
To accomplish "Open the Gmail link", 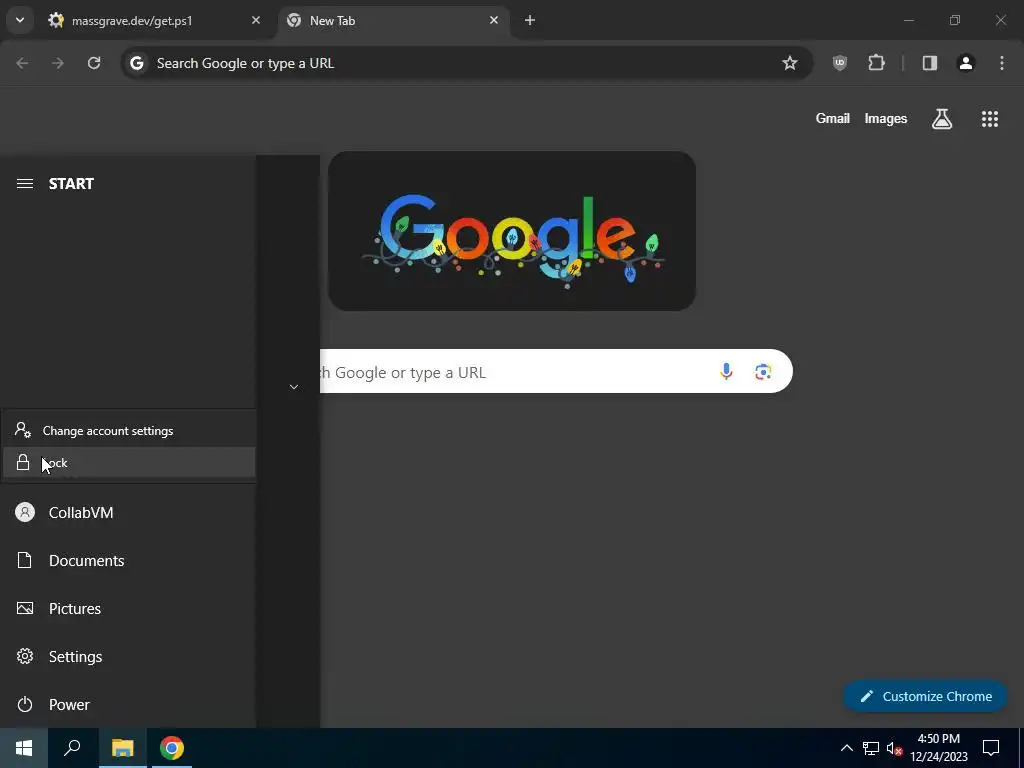I will [x=833, y=119].
